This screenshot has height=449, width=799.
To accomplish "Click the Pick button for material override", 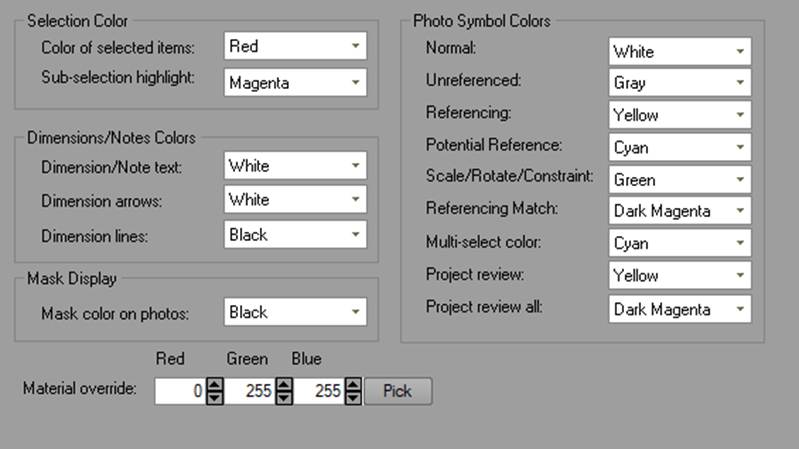I will click(x=398, y=391).
